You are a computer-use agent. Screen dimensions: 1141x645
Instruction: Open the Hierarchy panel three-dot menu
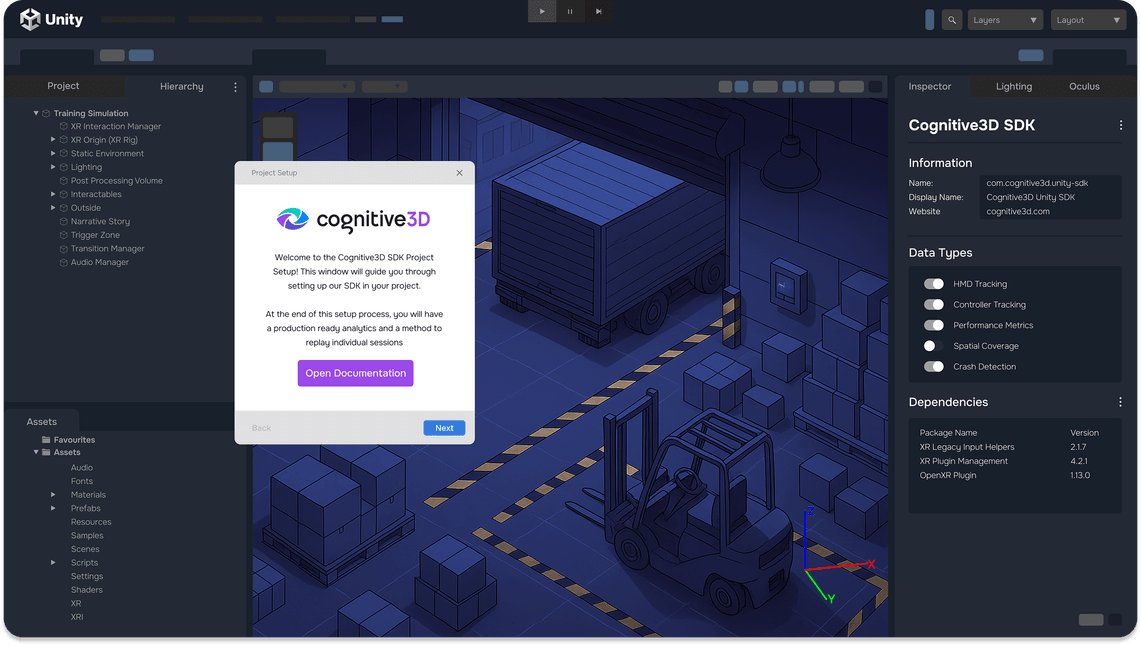pos(236,87)
